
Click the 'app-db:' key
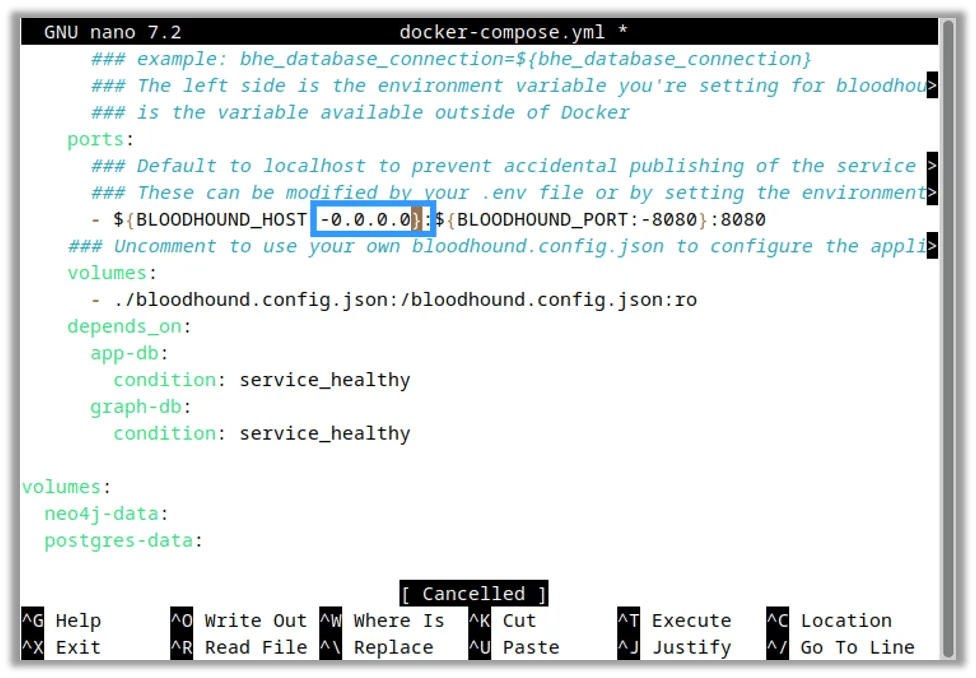tap(129, 353)
